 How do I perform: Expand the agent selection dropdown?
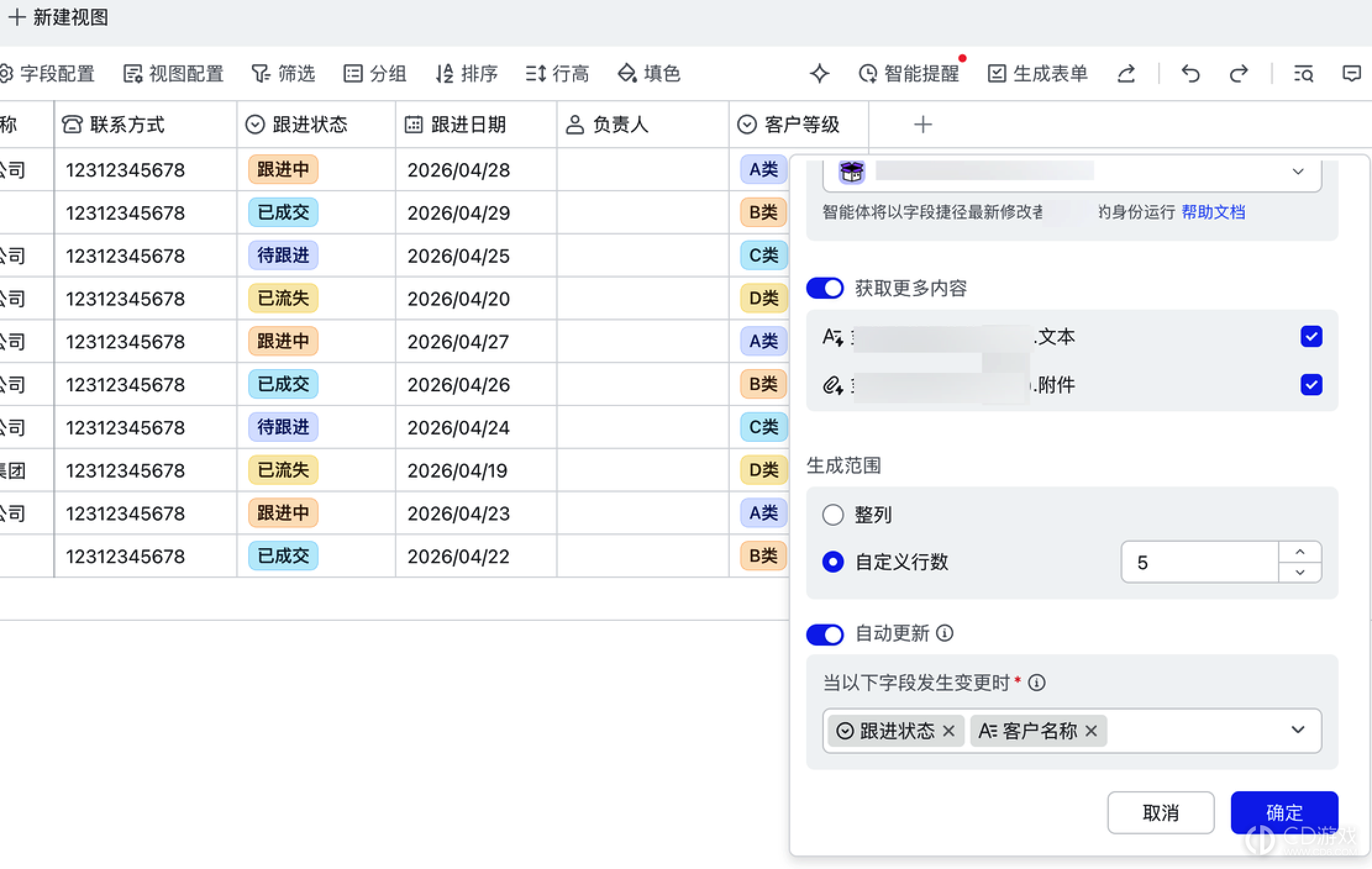point(1298,172)
